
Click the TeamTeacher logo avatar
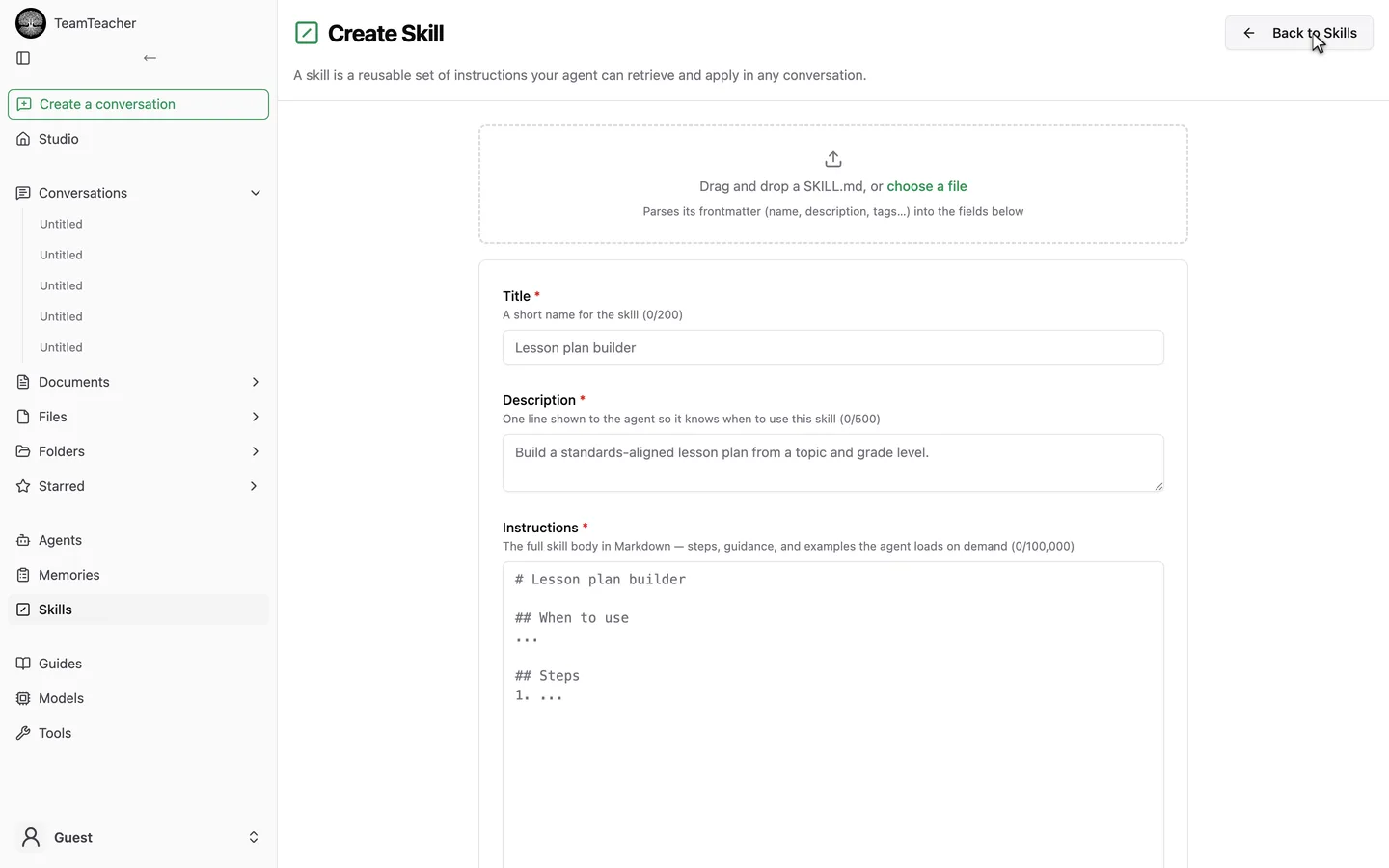coord(31,23)
